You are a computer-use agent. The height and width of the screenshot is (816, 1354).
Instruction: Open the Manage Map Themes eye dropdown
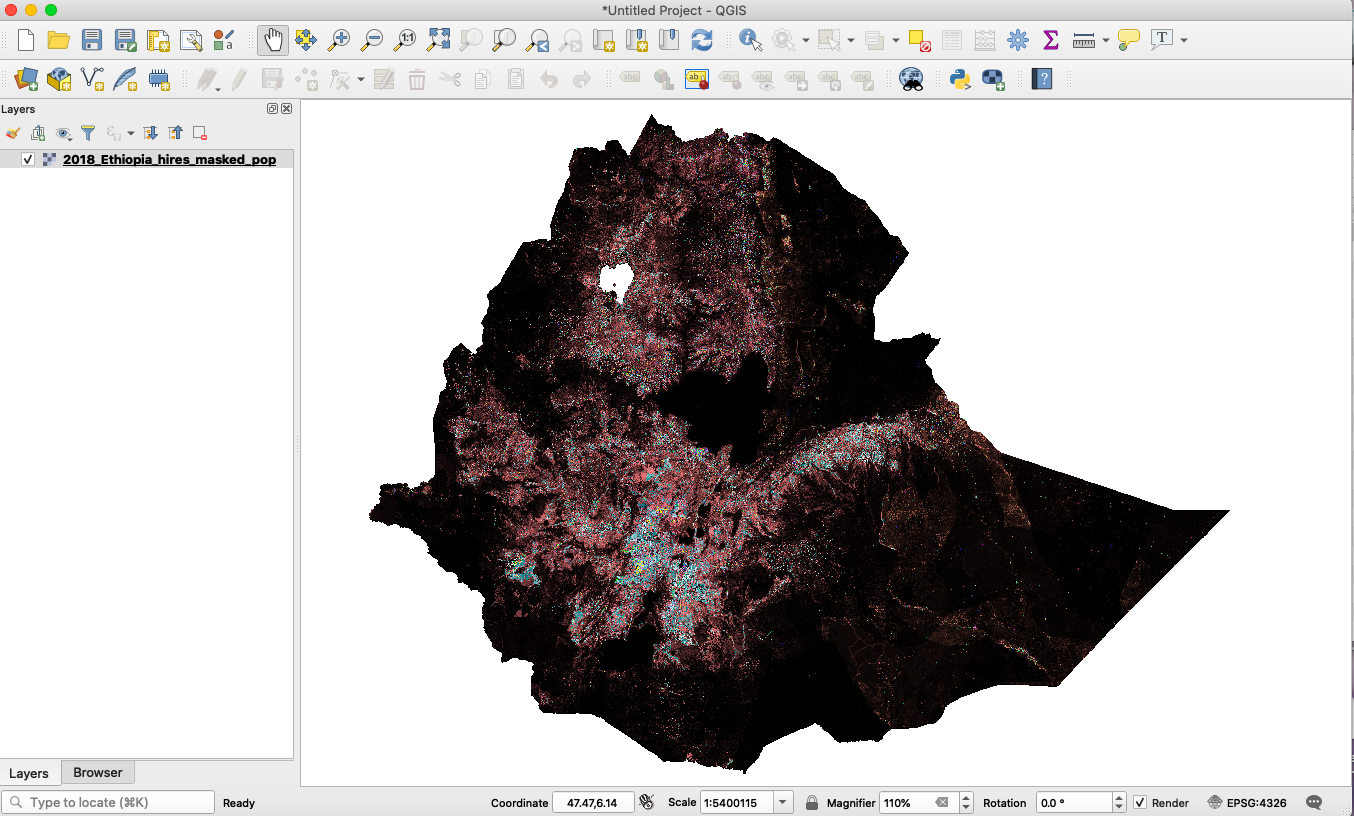pyautogui.click(x=64, y=133)
